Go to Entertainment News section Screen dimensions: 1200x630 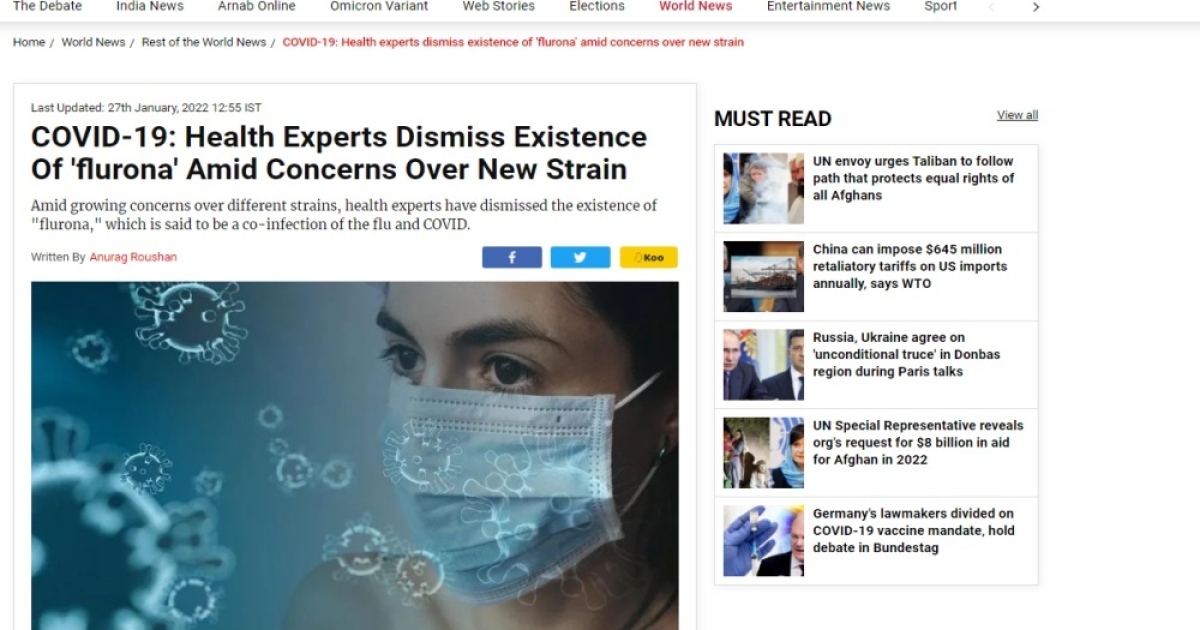(x=828, y=6)
